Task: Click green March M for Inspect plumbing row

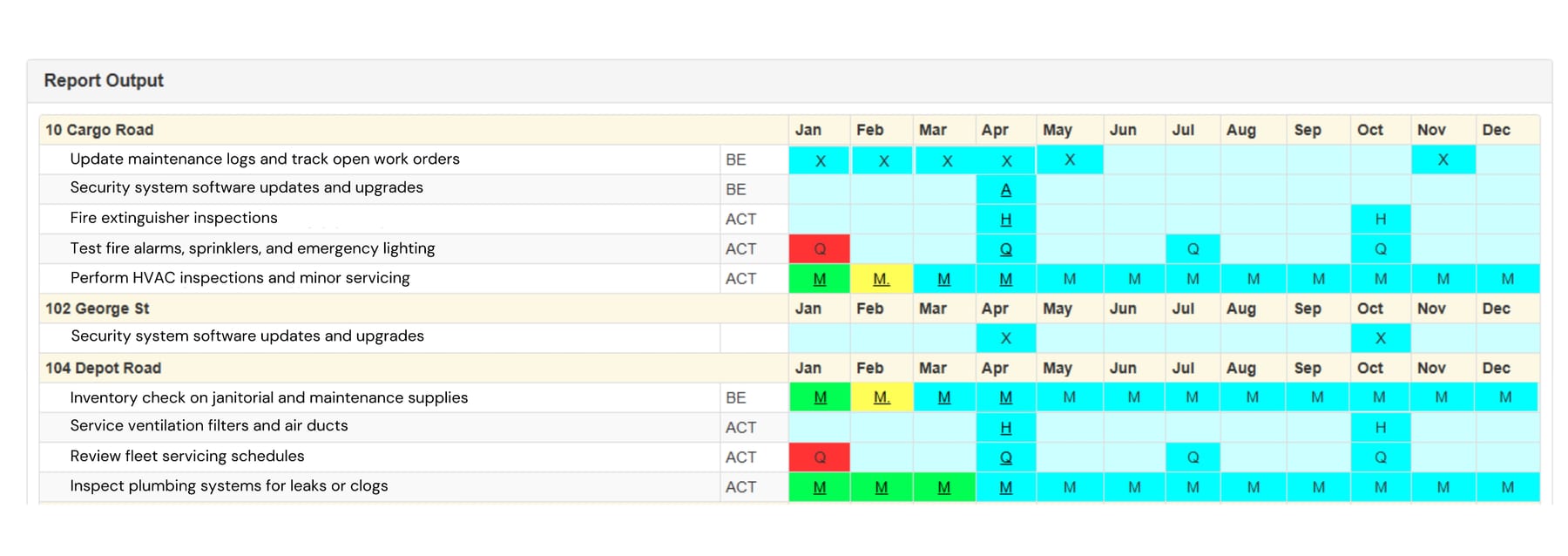Action: point(943,487)
